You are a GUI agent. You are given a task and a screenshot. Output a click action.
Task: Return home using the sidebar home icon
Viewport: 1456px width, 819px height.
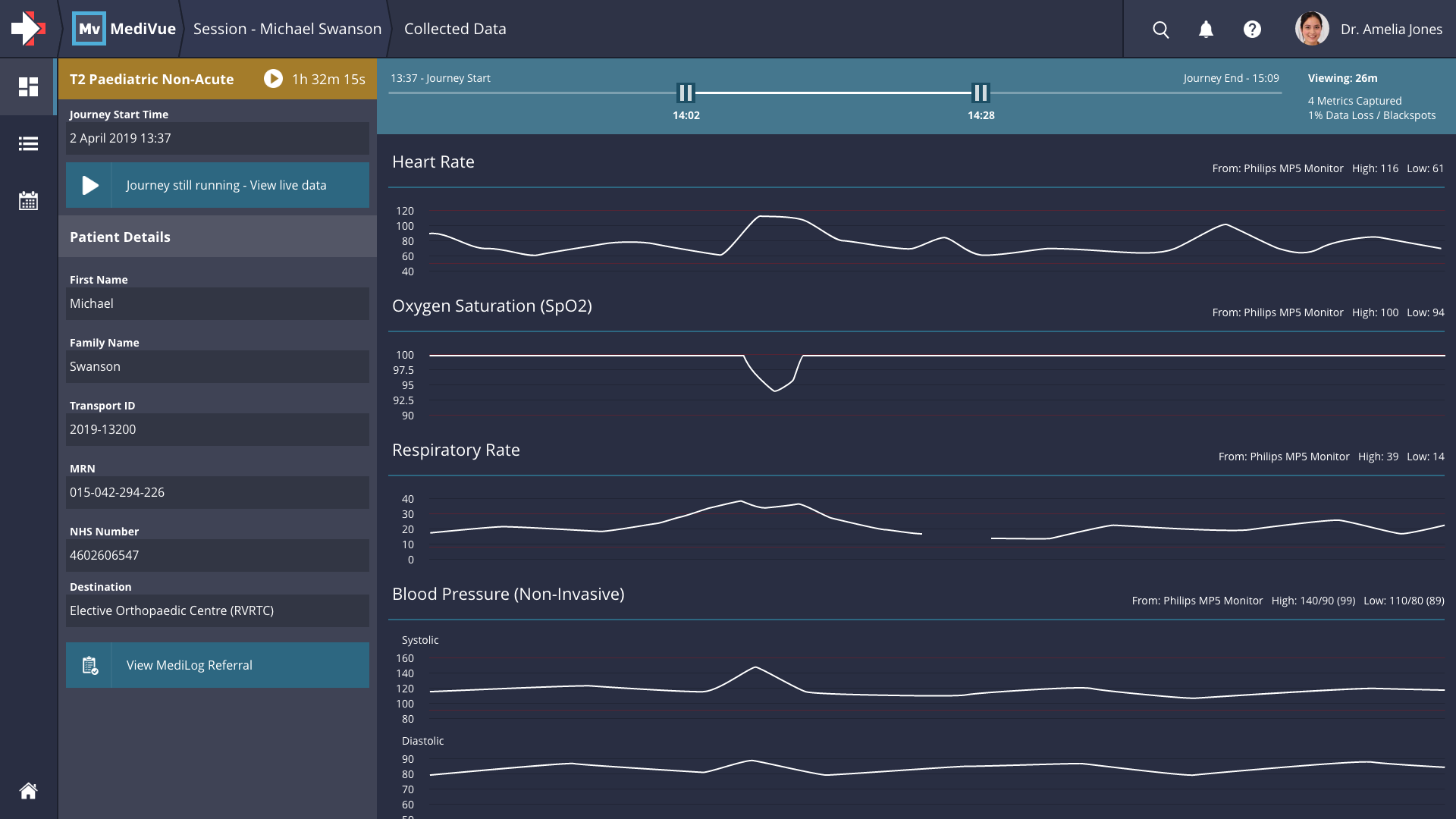[28, 791]
